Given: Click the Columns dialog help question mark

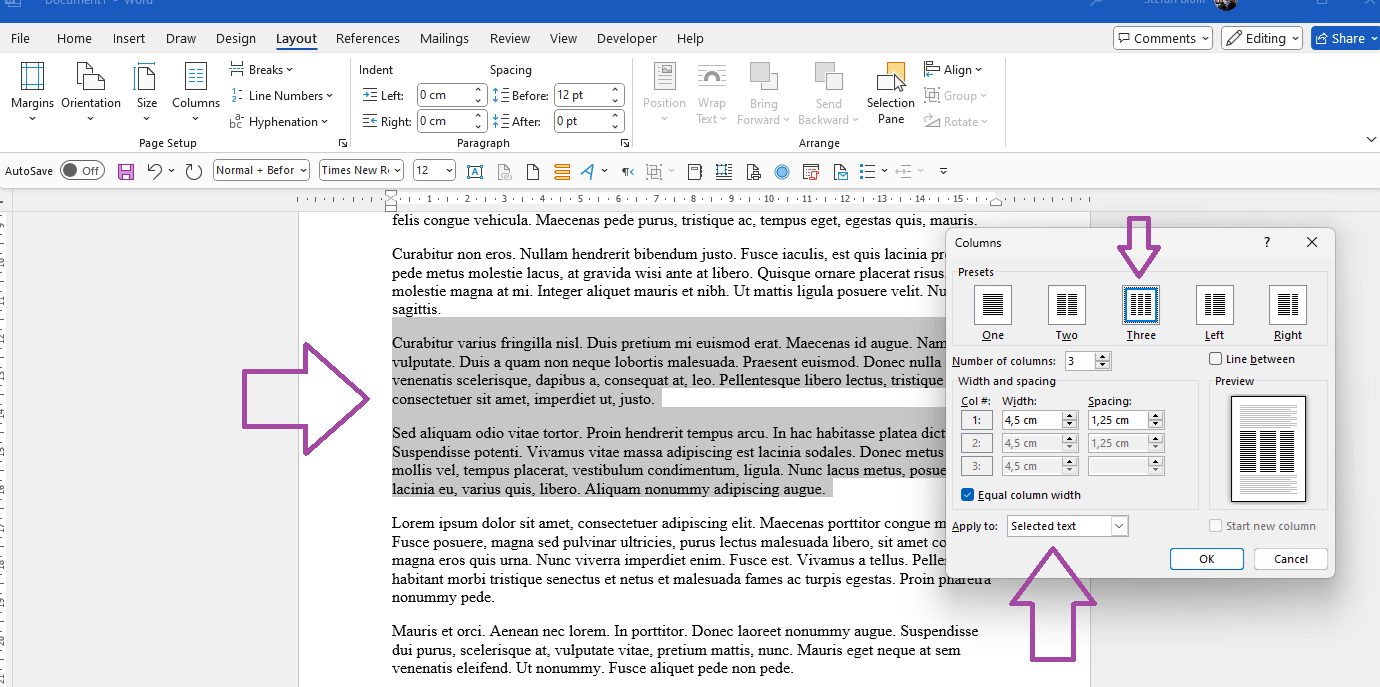Looking at the screenshot, I should click(x=1267, y=242).
